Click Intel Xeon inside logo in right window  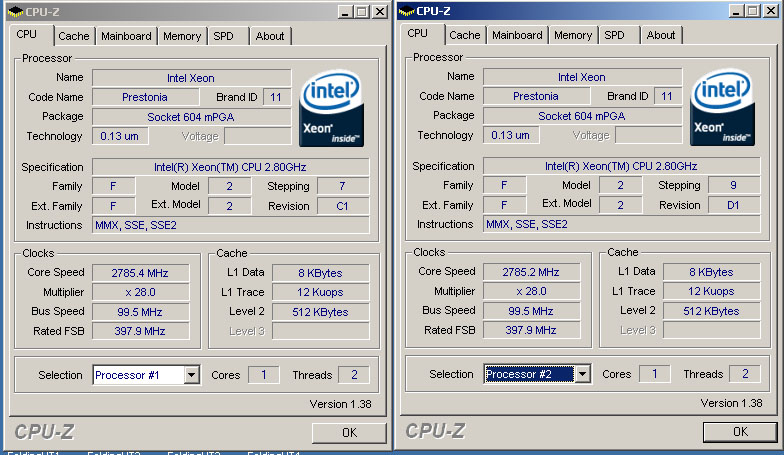pyautogui.click(x=722, y=107)
